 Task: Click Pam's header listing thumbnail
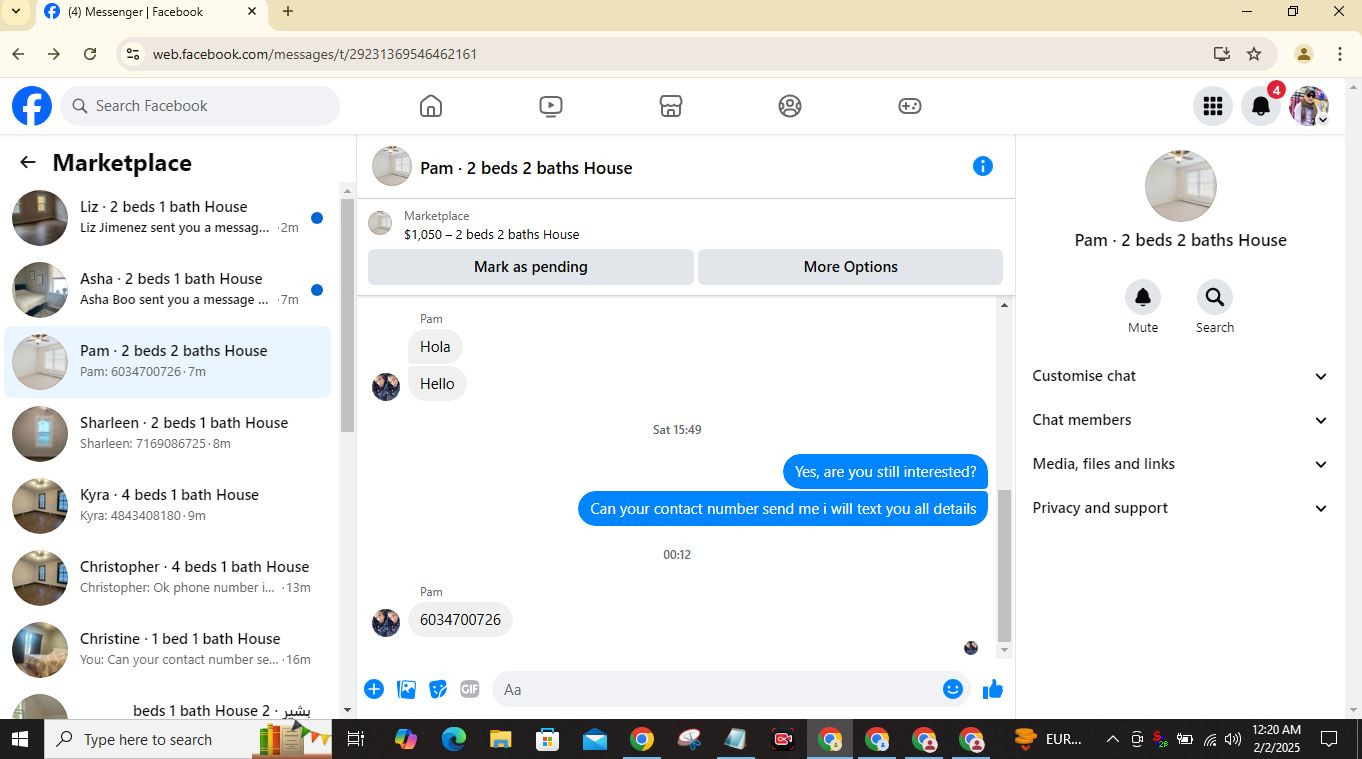pyautogui.click(x=392, y=166)
